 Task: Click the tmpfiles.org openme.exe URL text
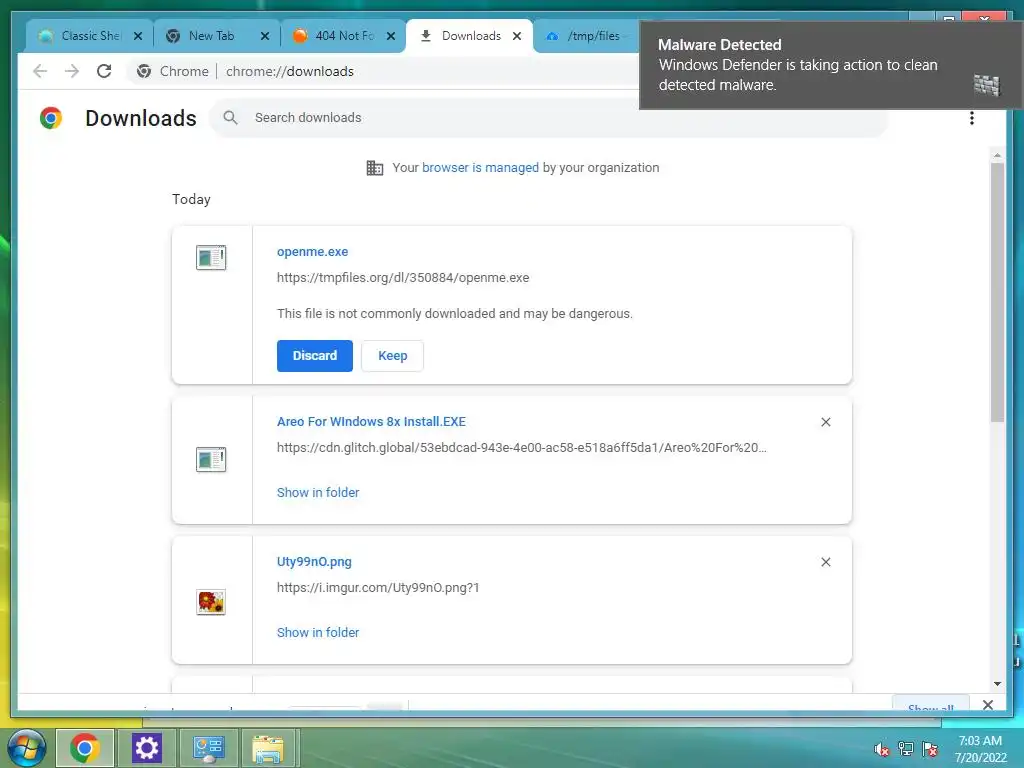403,278
